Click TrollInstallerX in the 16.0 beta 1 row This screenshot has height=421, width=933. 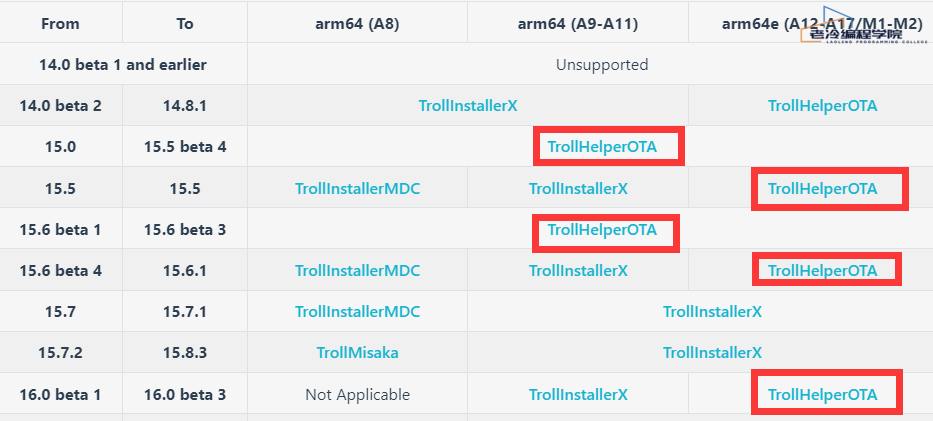pos(578,395)
